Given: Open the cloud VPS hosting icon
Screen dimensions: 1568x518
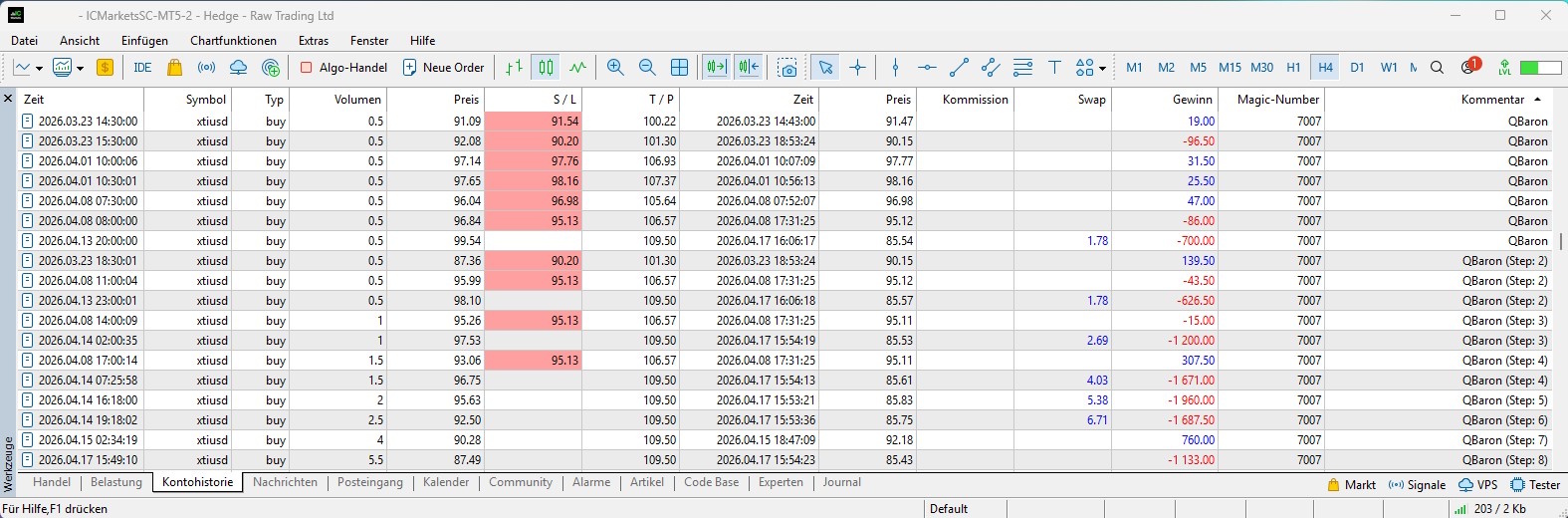Looking at the screenshot, I should (238, 68).
